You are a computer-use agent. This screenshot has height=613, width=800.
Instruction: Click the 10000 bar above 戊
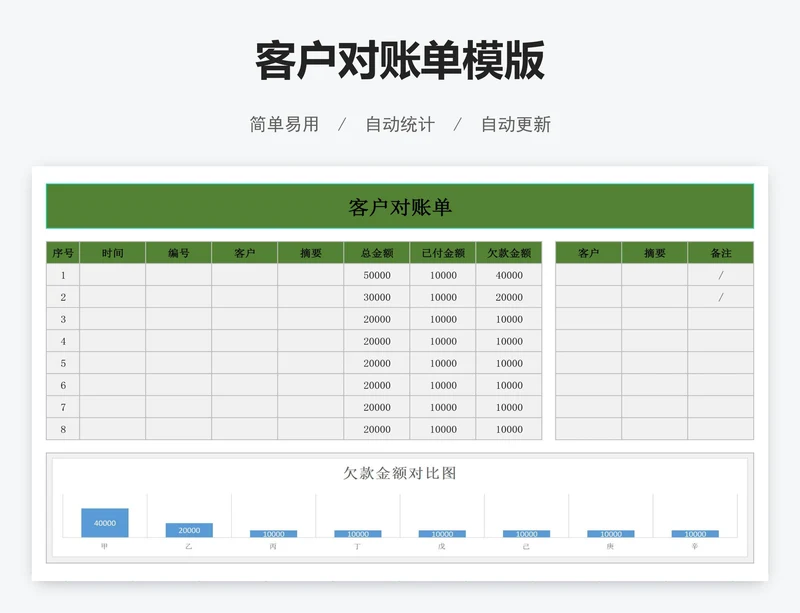pos(442,534)
